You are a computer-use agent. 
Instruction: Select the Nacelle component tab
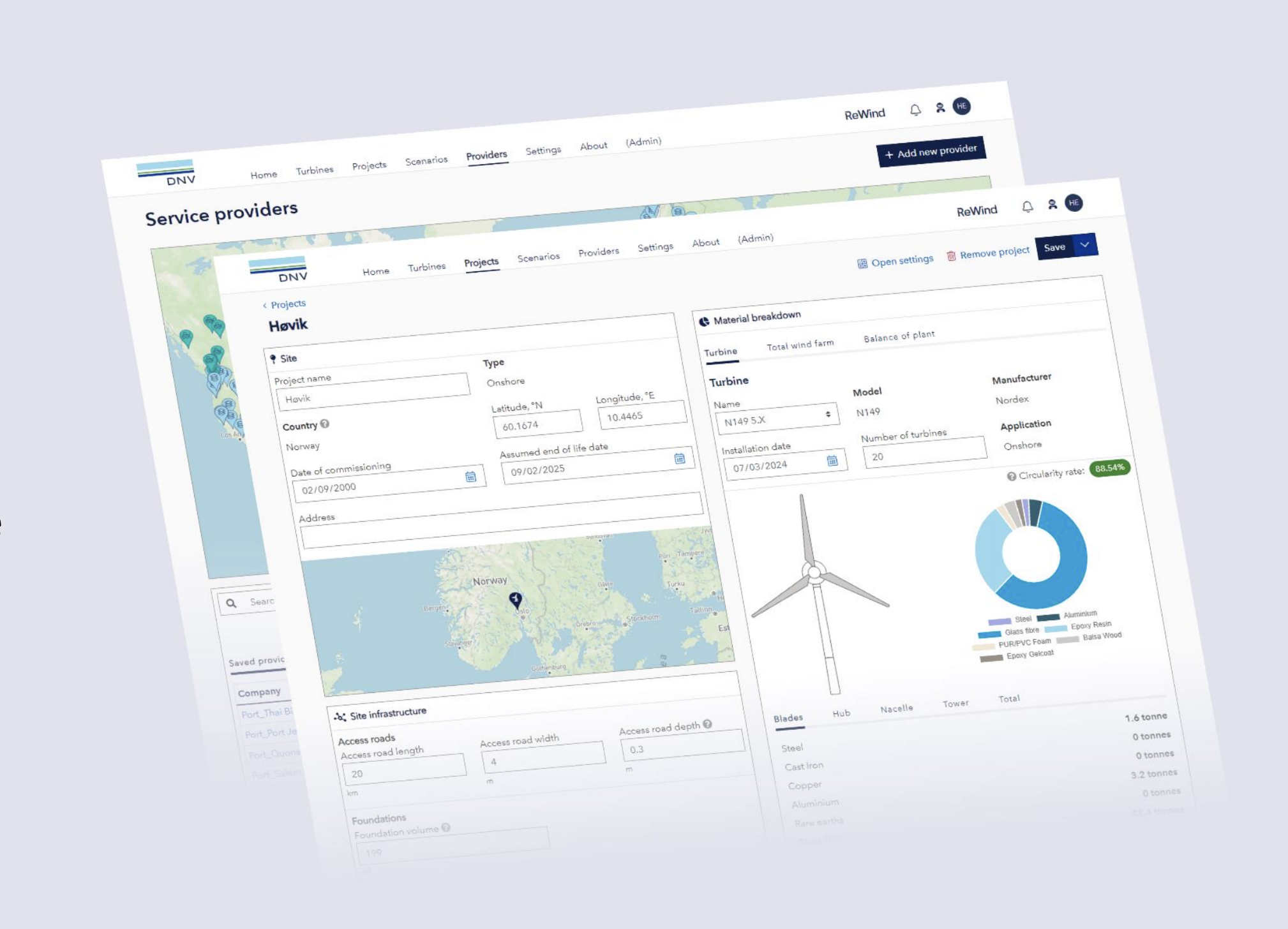point(897,708)
